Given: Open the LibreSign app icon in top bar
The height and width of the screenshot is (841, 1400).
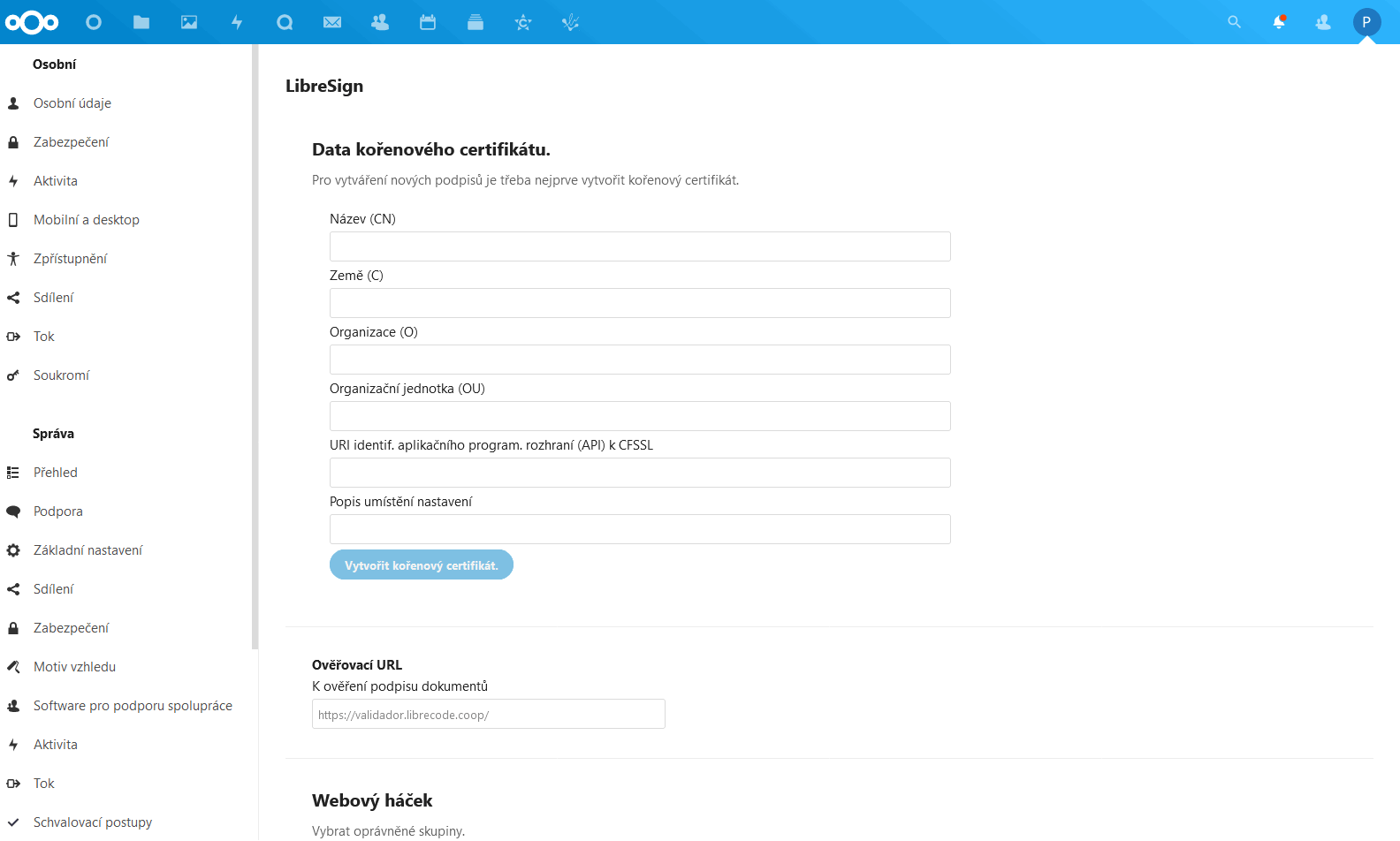Looking at the screenshot, I should [x=571, y=22].
